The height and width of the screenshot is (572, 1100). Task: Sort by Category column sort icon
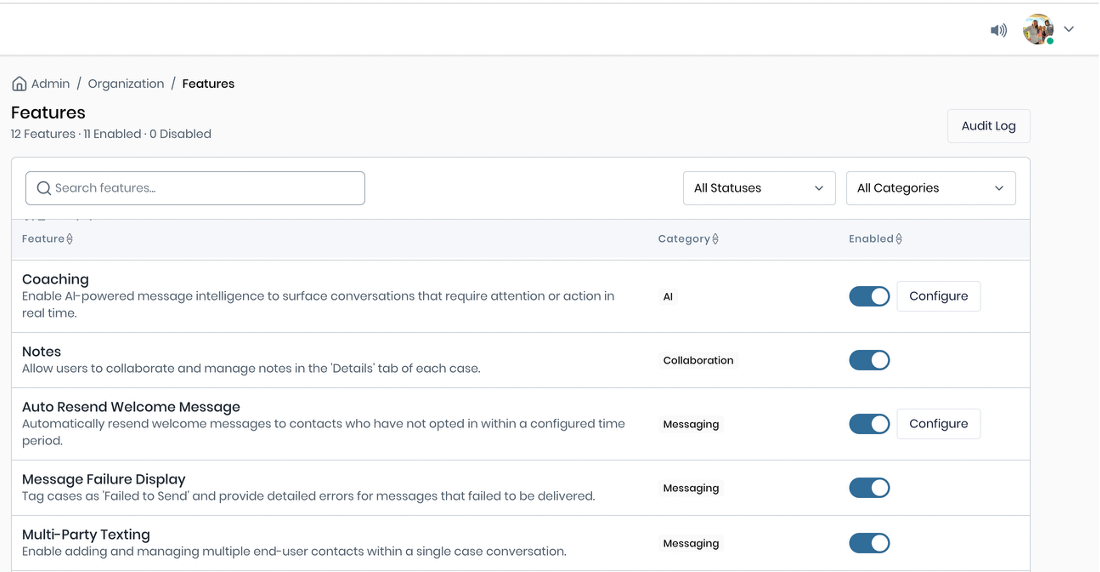[x=715, y=239]
